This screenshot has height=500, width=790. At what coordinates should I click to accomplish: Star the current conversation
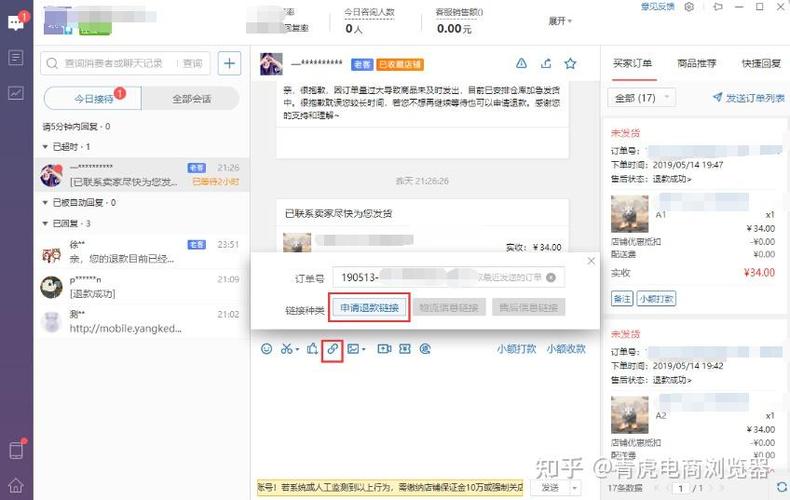click(570, 64)
